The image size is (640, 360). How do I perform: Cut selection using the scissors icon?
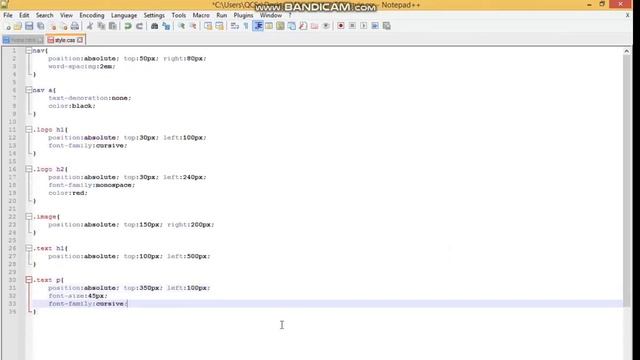click(90, 26)
